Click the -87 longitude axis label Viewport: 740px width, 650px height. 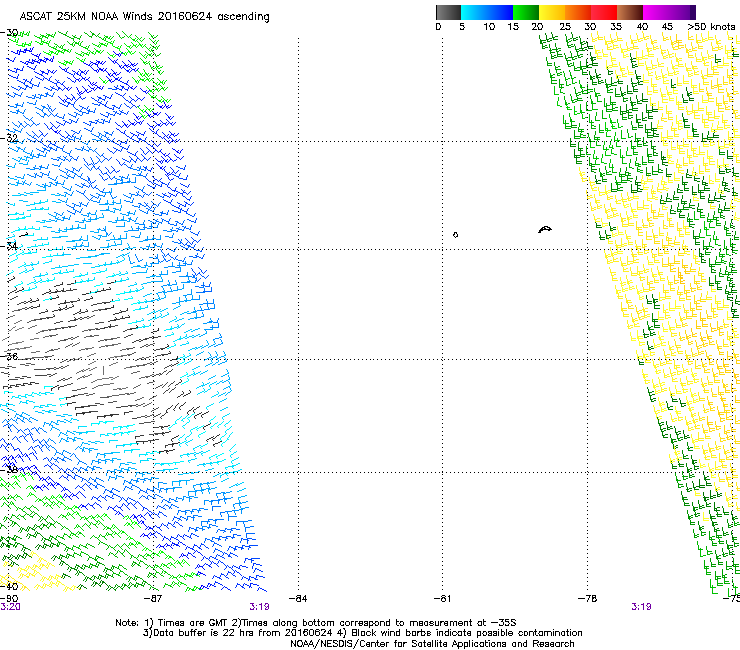click(152, 599)
